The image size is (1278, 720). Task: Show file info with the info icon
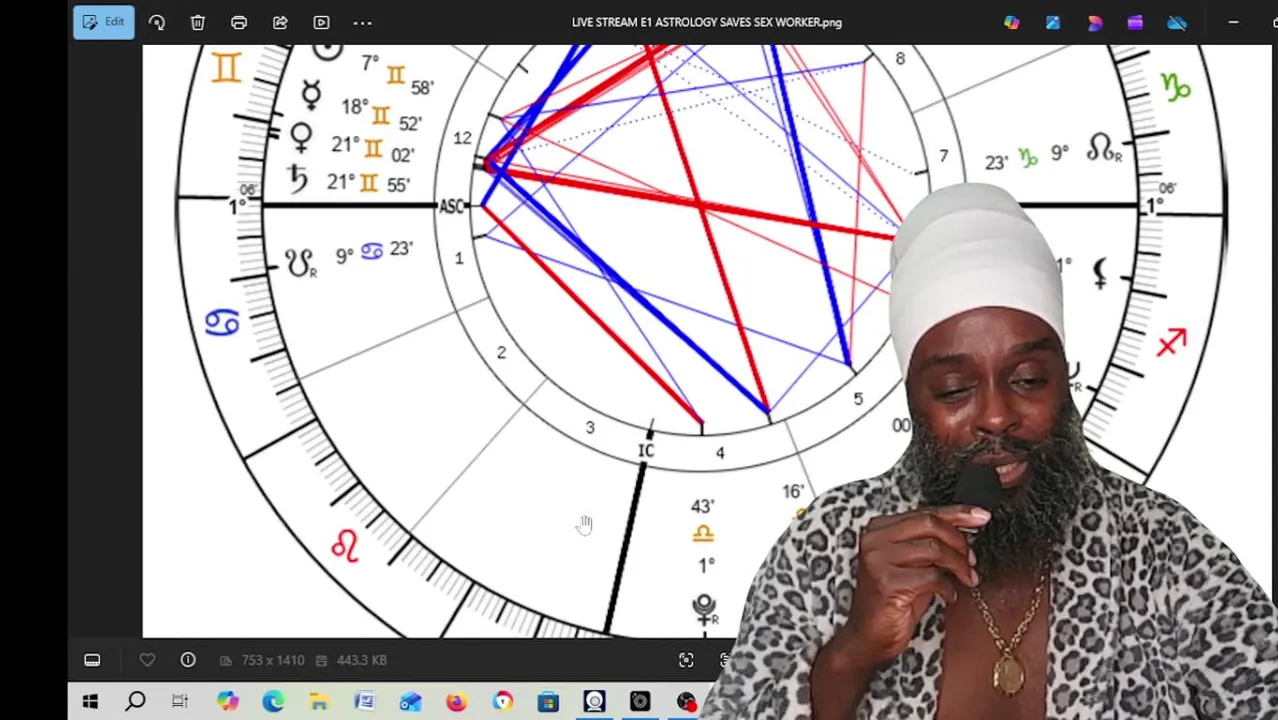tap(188, 660)
